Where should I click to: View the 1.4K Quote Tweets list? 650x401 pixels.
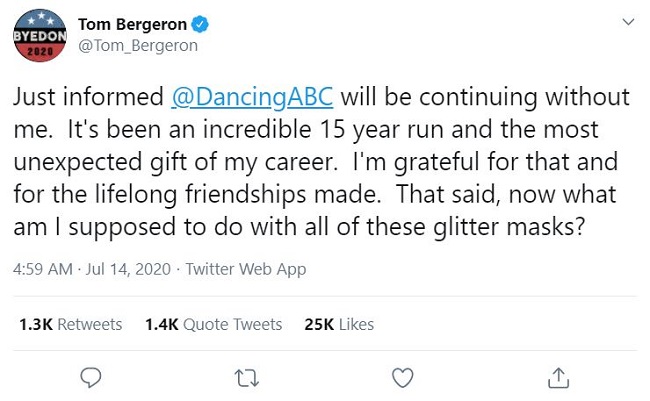(x=213, y=324)
